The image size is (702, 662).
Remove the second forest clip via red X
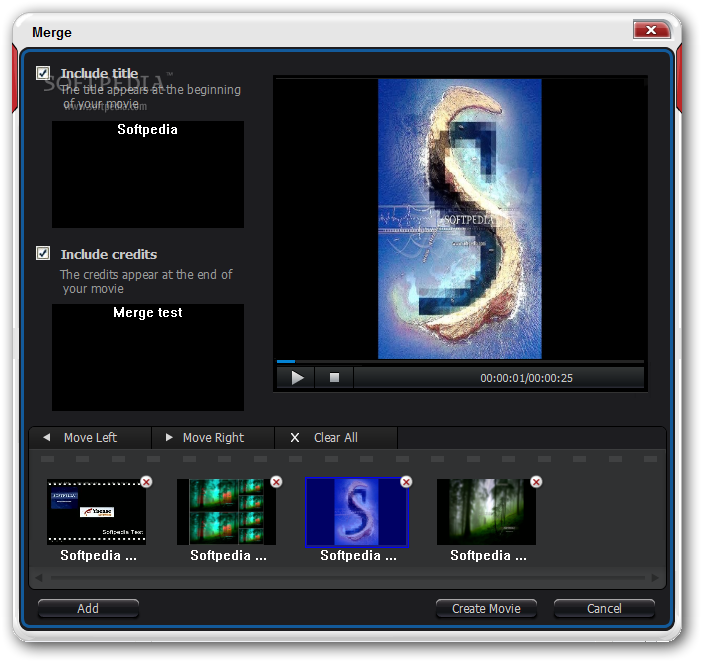coord(276,482)
